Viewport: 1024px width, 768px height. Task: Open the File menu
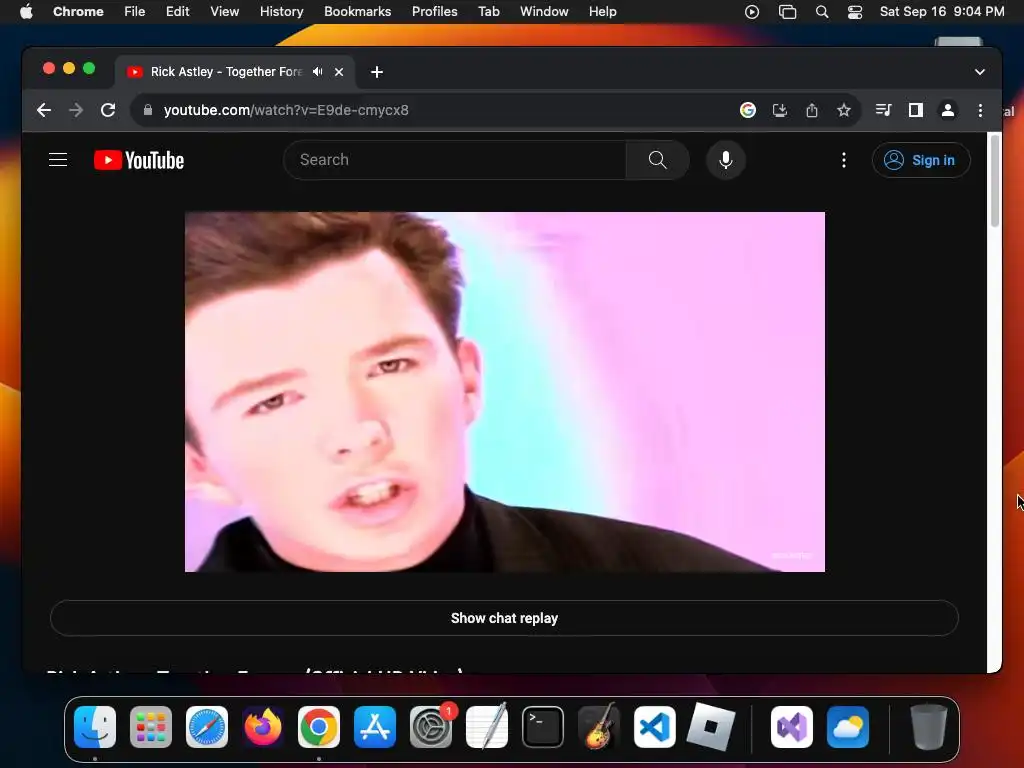coord(135,12)
